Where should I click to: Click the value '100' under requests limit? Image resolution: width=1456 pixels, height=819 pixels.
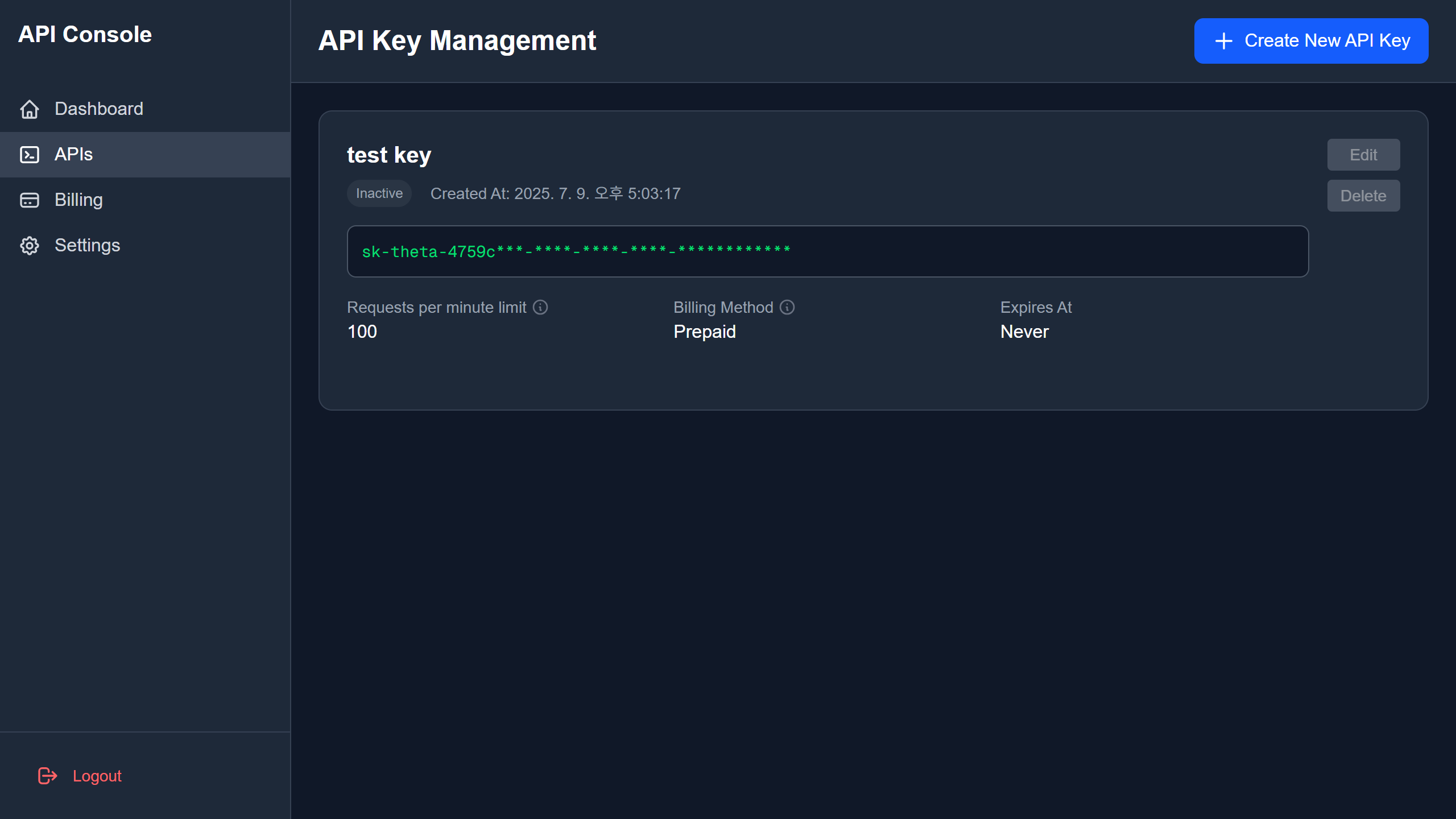(362, 332)
